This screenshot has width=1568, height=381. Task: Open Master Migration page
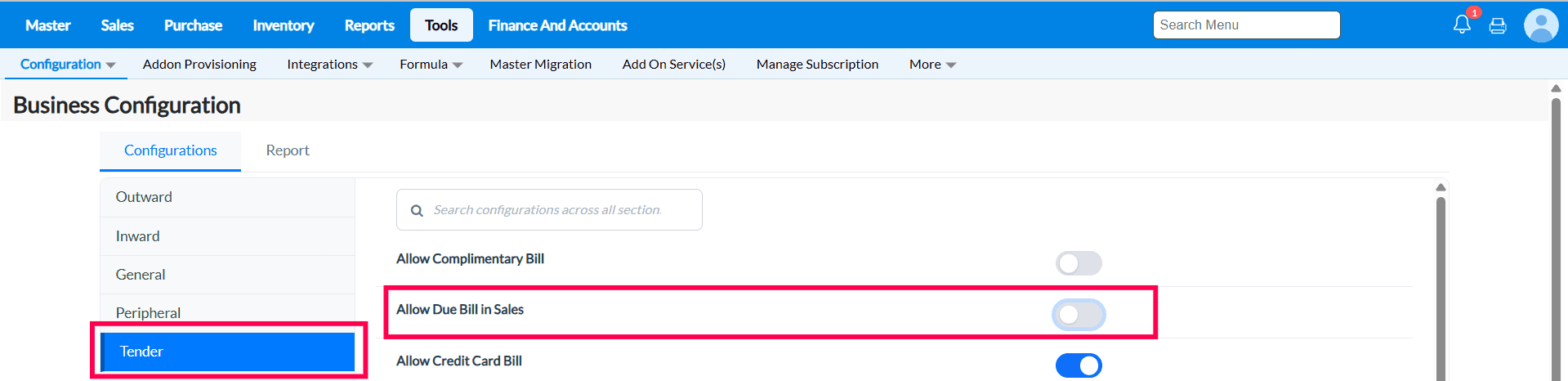coord(540,64)
